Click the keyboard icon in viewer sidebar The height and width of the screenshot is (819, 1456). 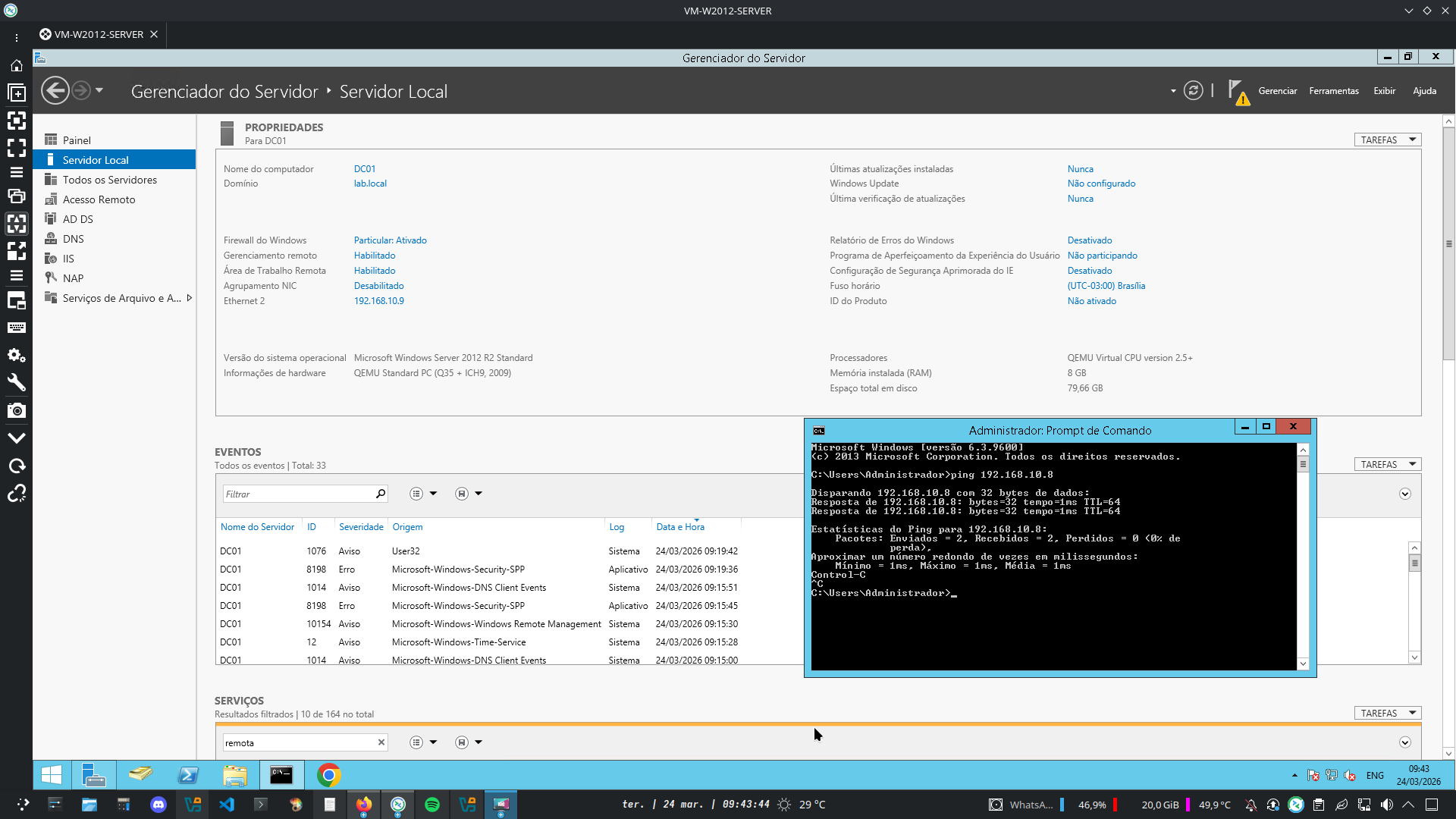click(16, 328)
